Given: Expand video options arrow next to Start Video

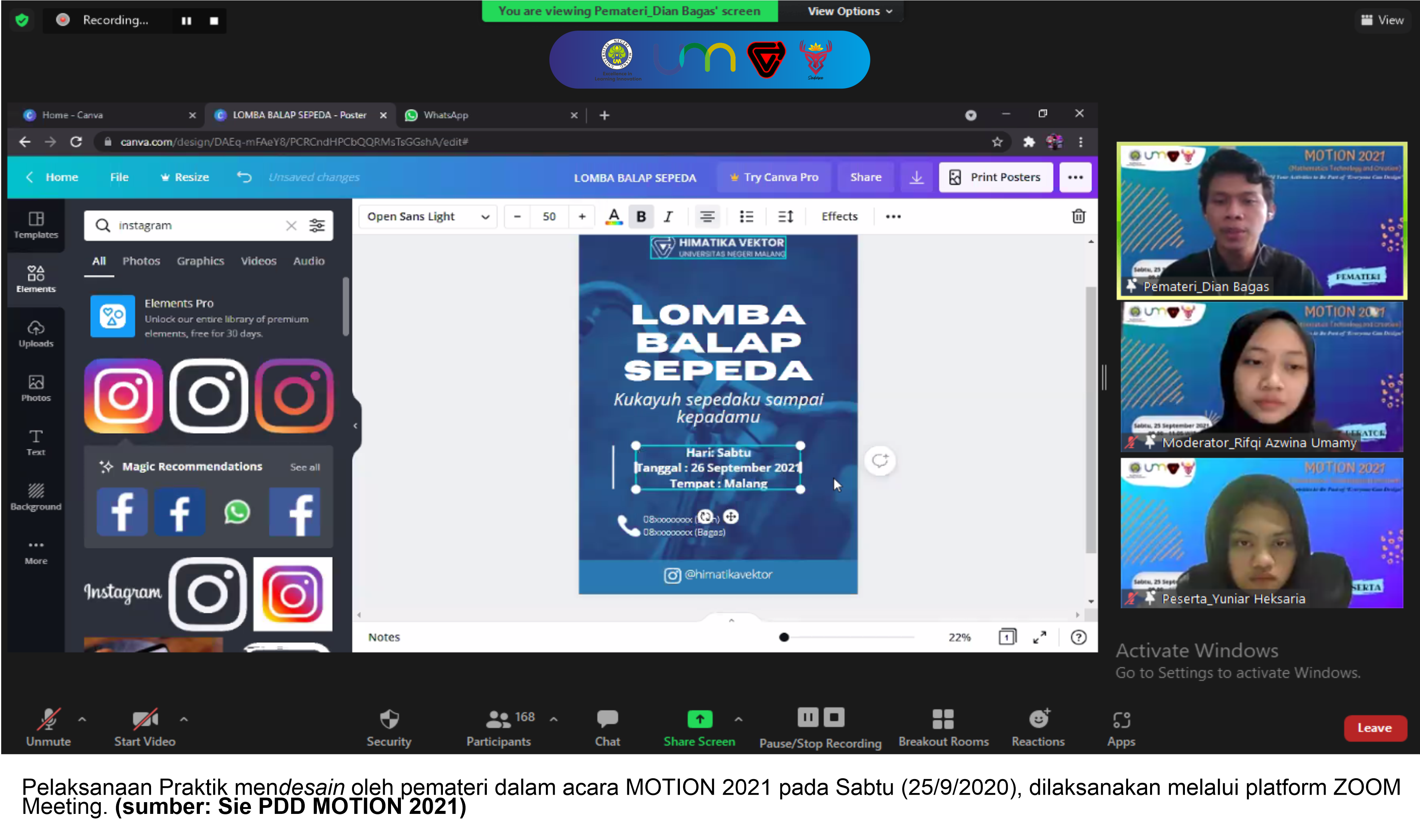Looking at the screenshot, I should coord(184,719).
